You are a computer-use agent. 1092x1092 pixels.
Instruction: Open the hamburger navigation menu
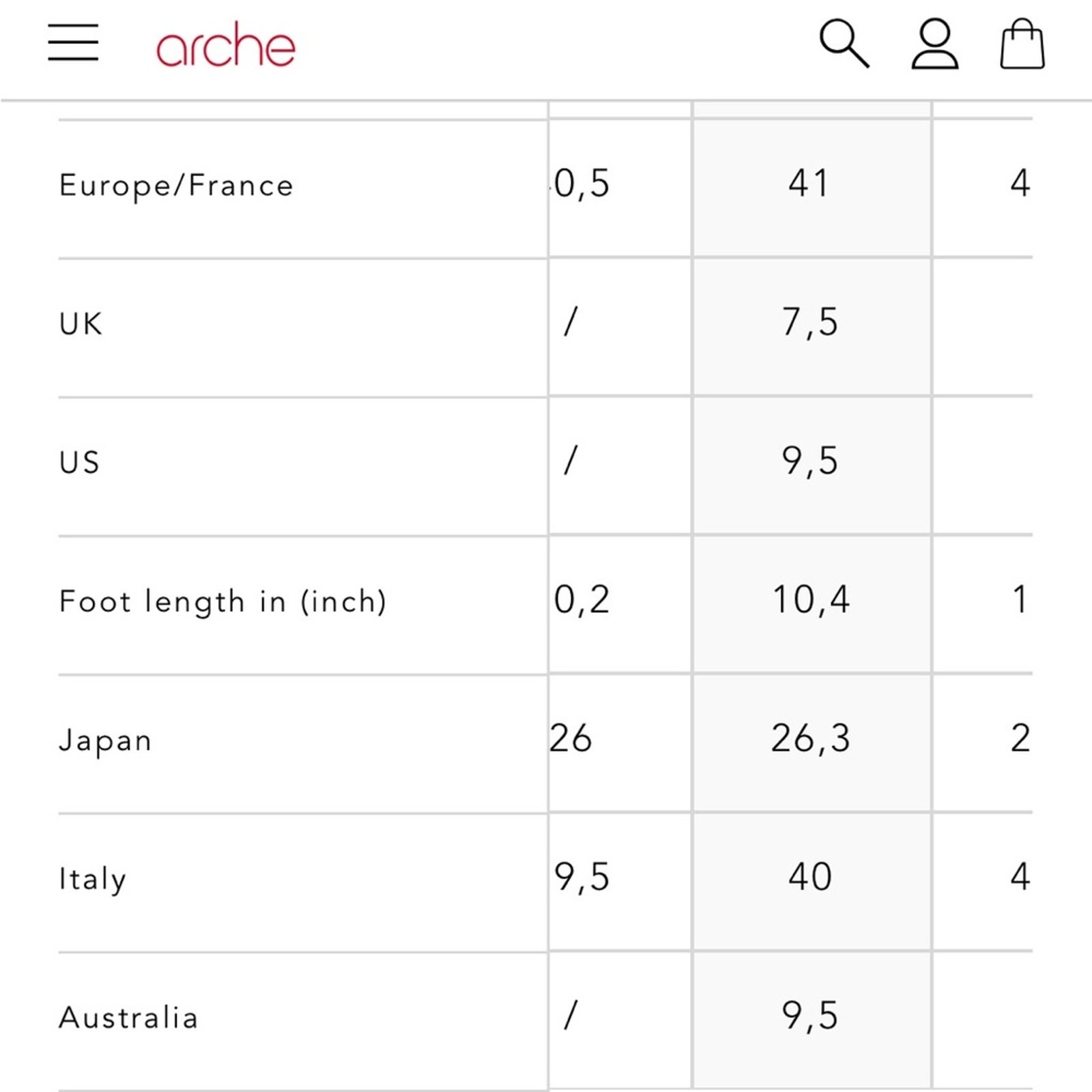pos(73,42)
